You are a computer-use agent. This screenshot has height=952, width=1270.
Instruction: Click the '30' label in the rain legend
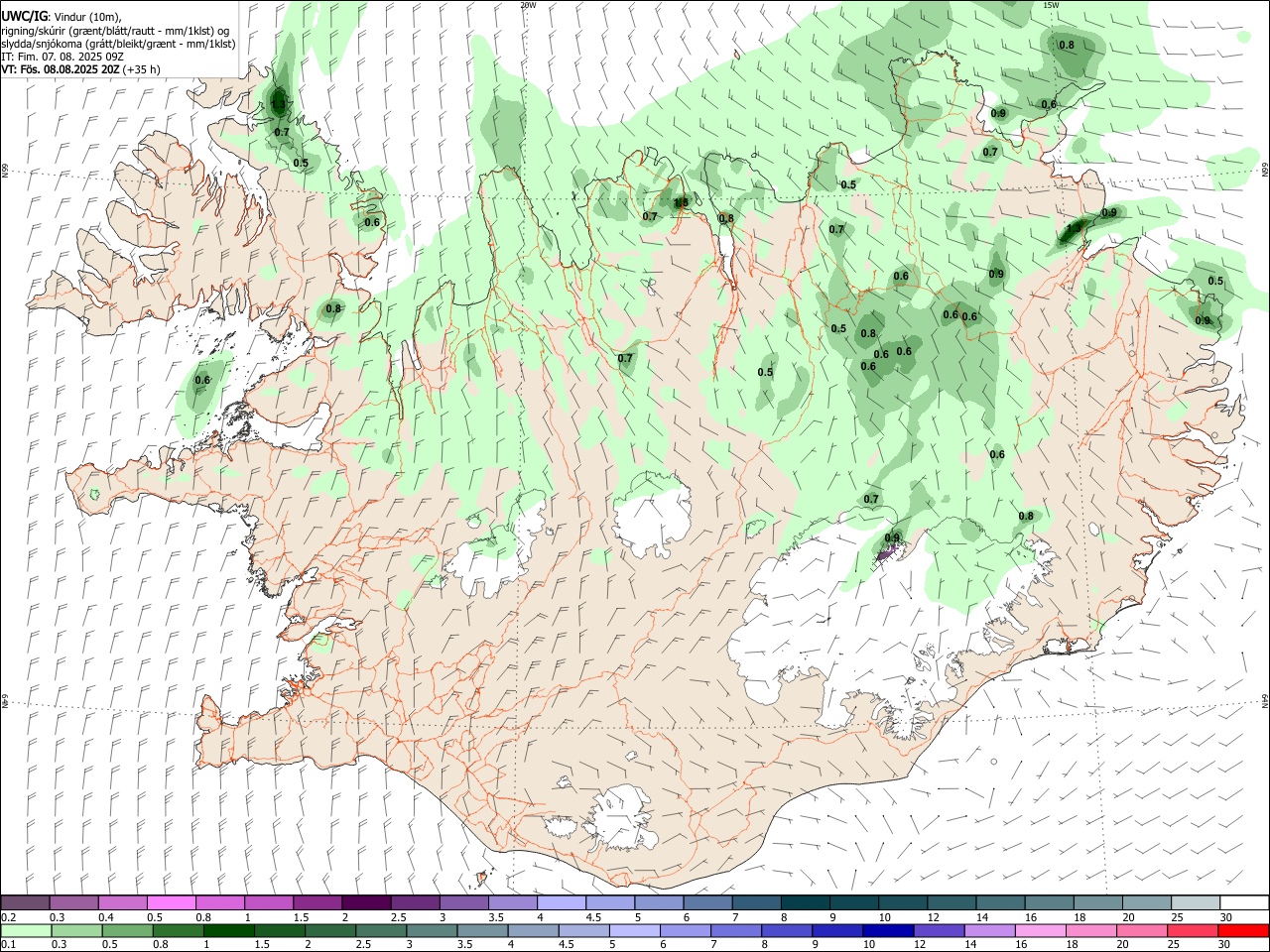(1224, 945)
